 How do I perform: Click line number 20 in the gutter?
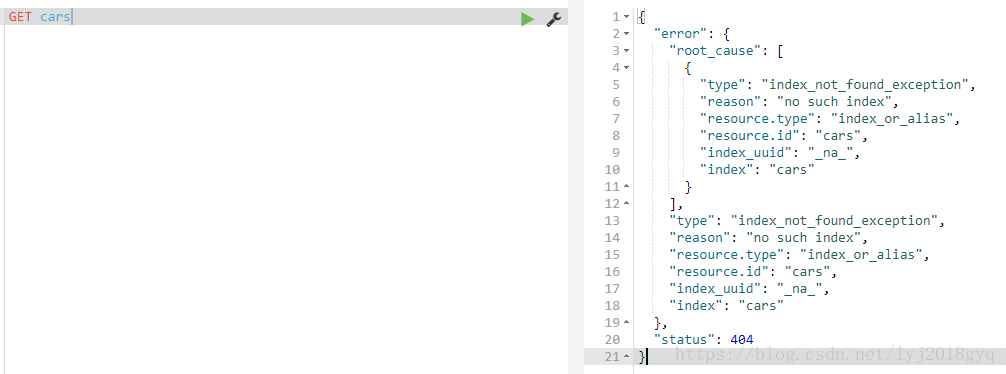click(612, 339)
